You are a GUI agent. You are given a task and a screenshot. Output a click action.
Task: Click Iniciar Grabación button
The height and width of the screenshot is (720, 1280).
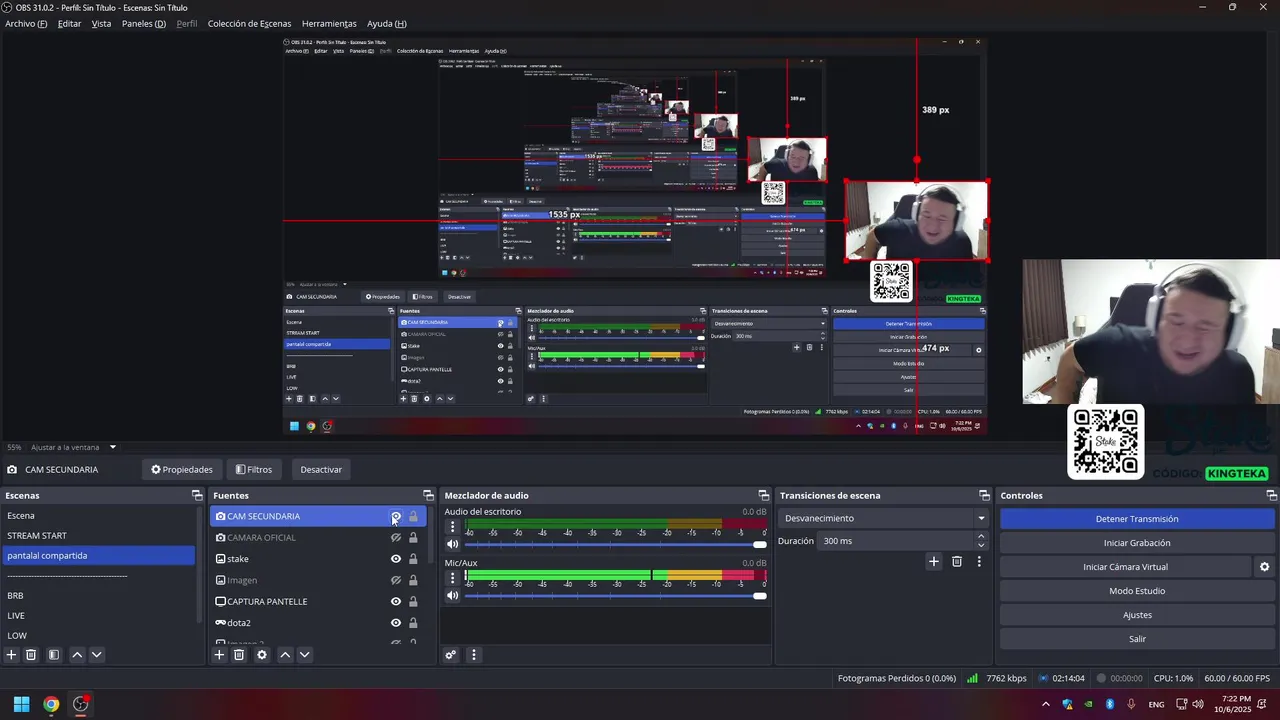click(1137, 543)
